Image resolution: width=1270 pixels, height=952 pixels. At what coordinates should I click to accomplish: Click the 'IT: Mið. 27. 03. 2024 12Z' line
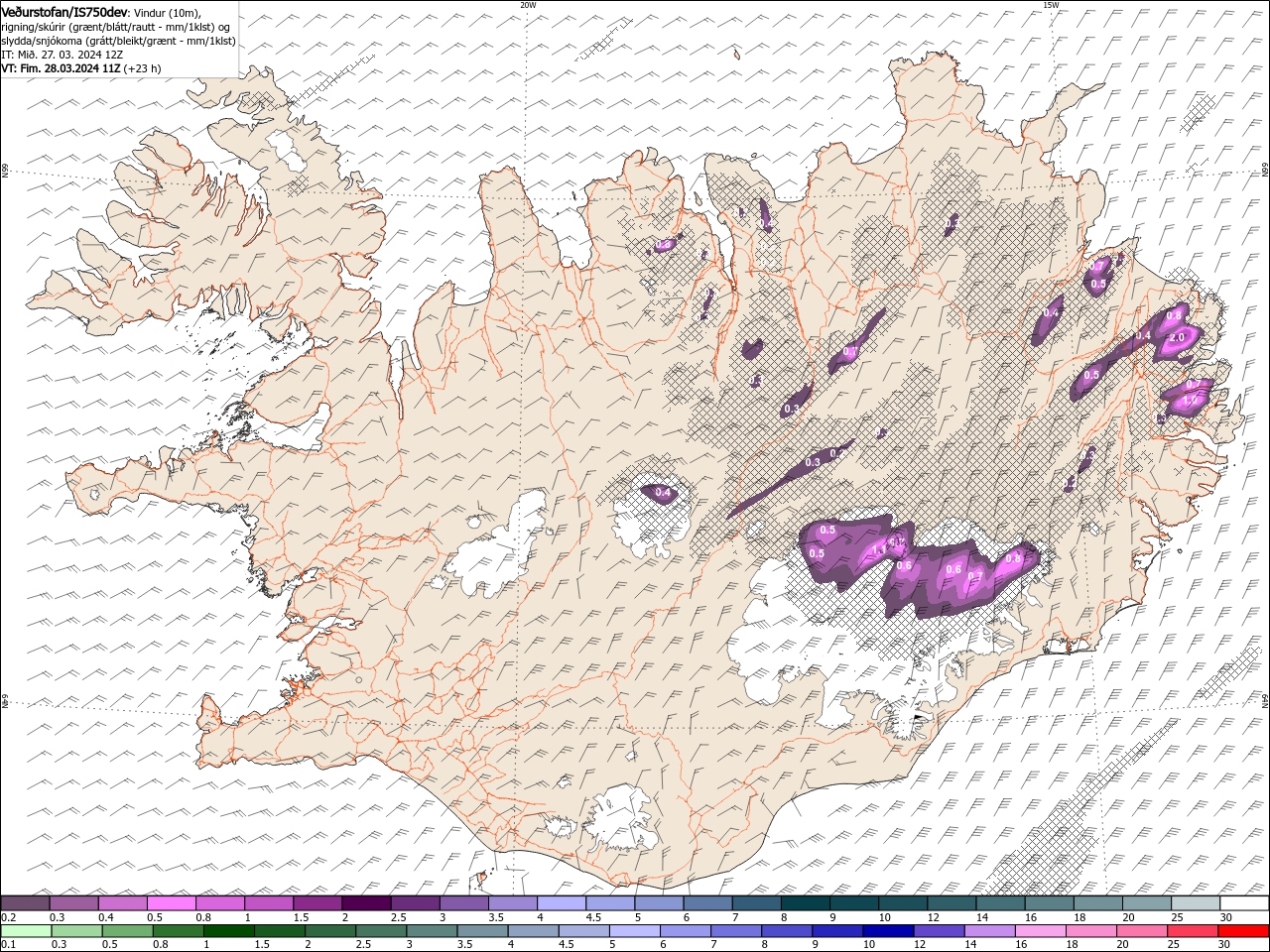tap(62, 55)
